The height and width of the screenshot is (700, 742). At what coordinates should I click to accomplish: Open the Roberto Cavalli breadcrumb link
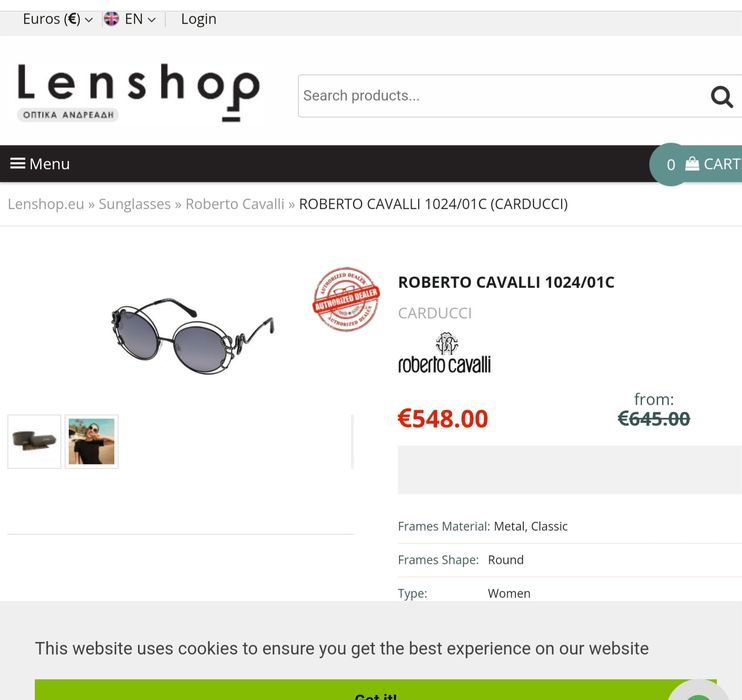point(235,204)
